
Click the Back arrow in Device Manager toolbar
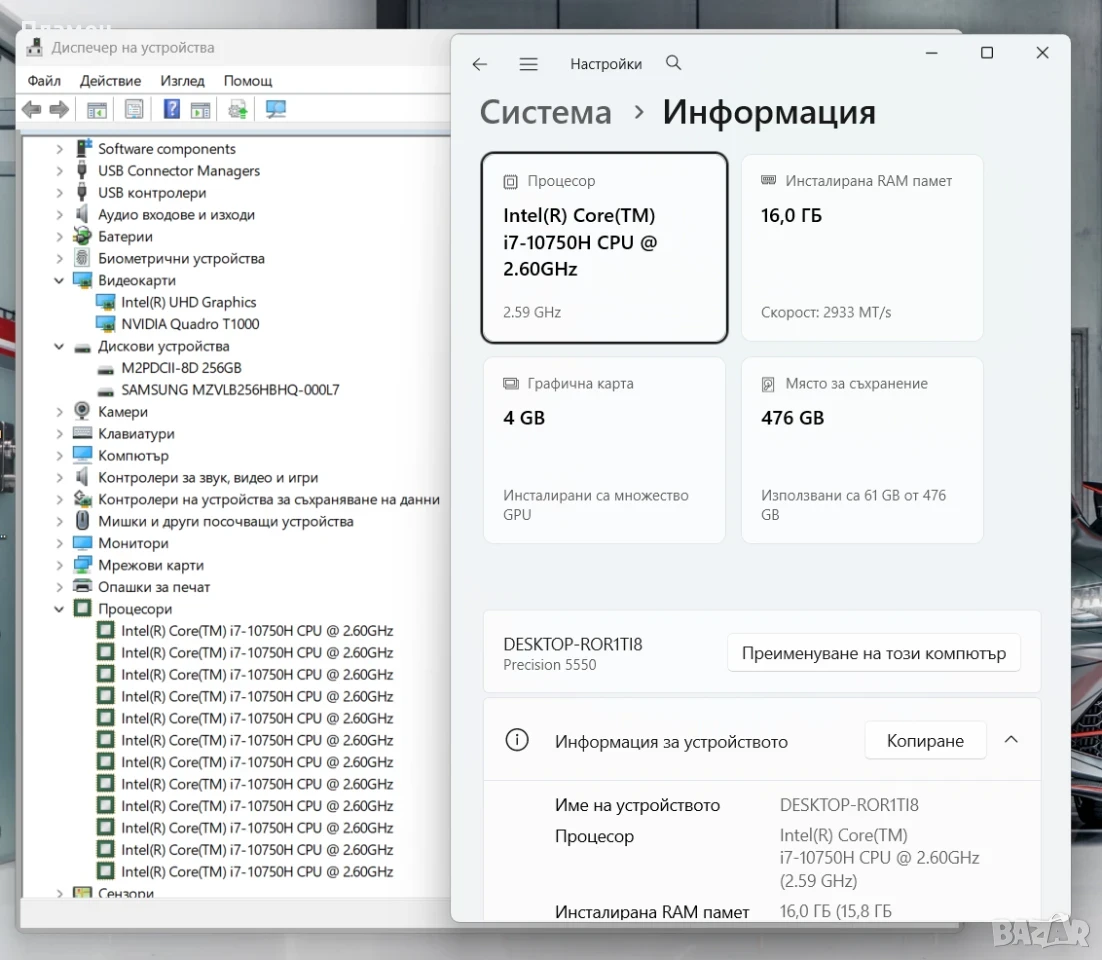32,109
